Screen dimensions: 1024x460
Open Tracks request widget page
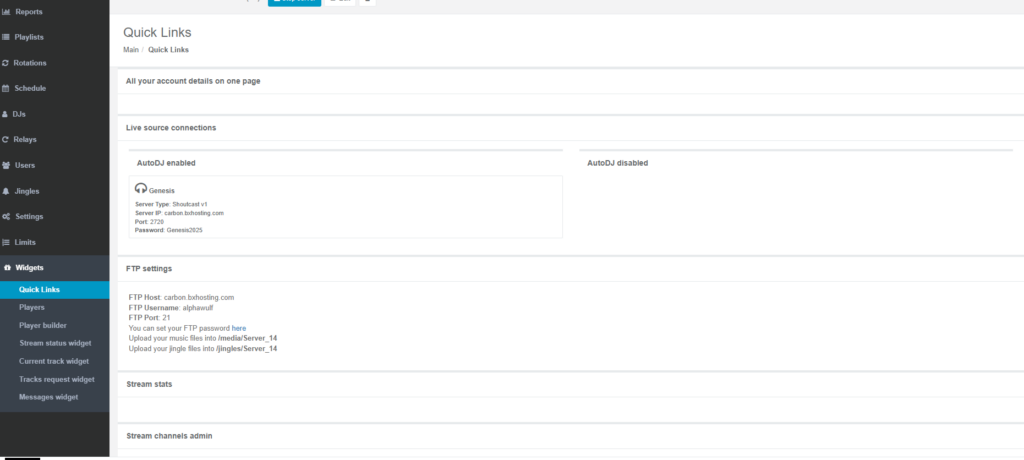(x=56, y=379)
